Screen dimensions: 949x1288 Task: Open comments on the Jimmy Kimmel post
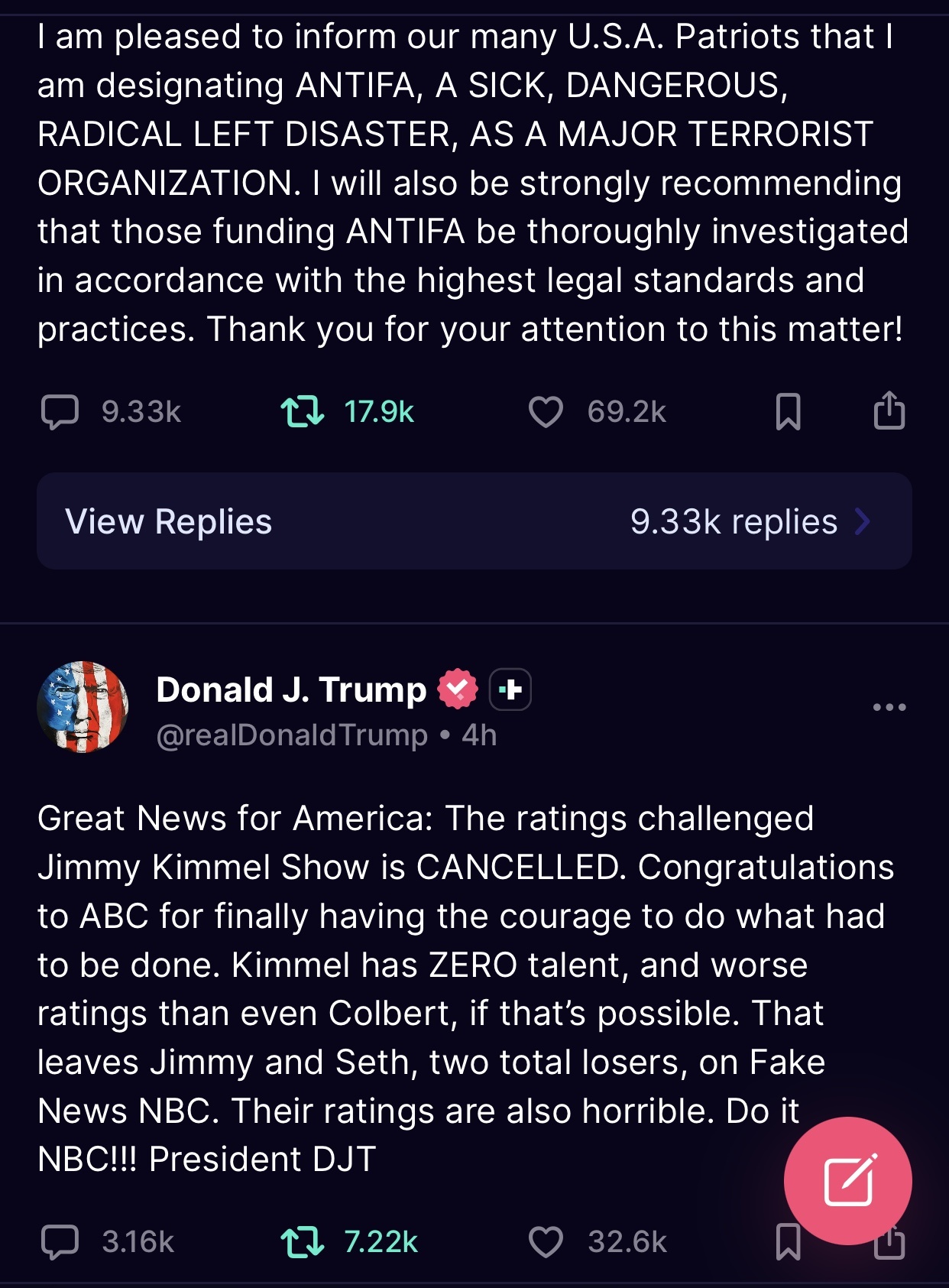[60, 1242]
